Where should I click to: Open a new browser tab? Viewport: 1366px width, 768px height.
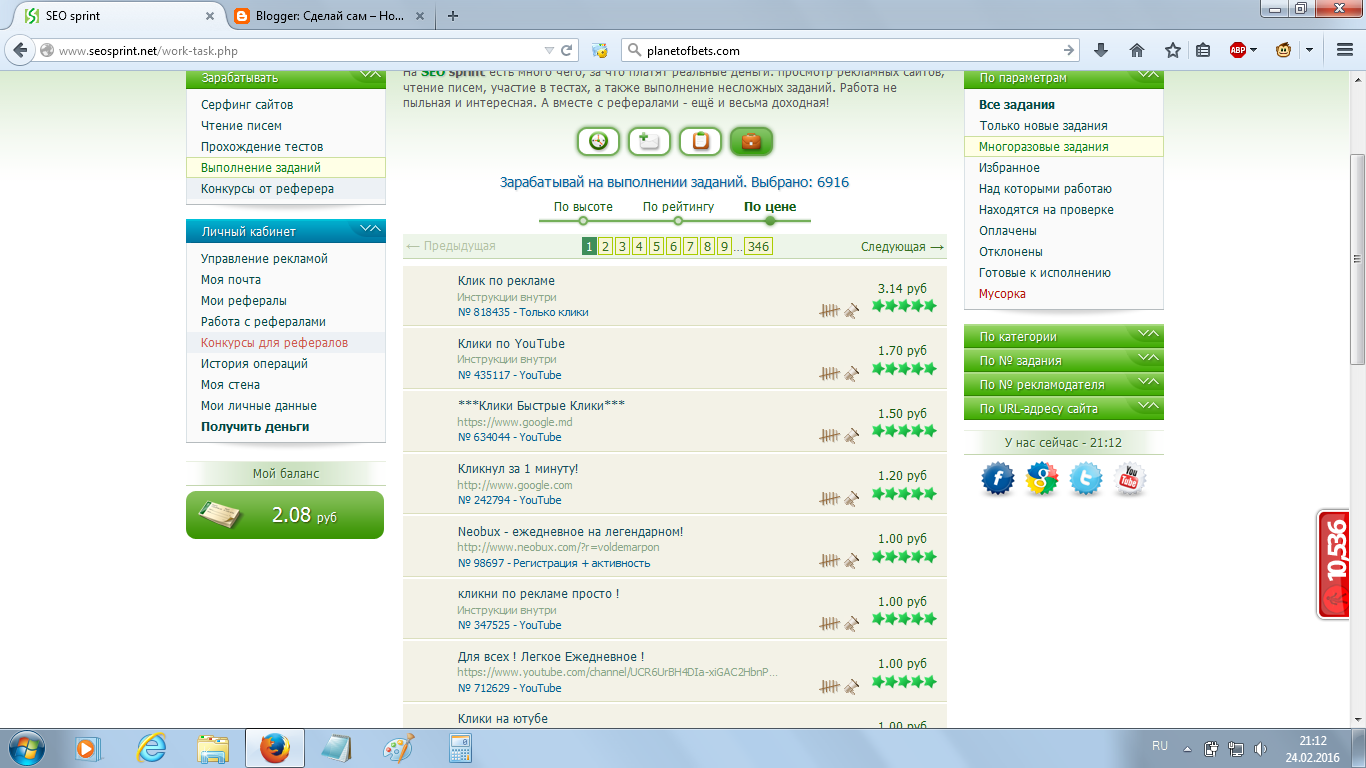(x=453, y=16)
